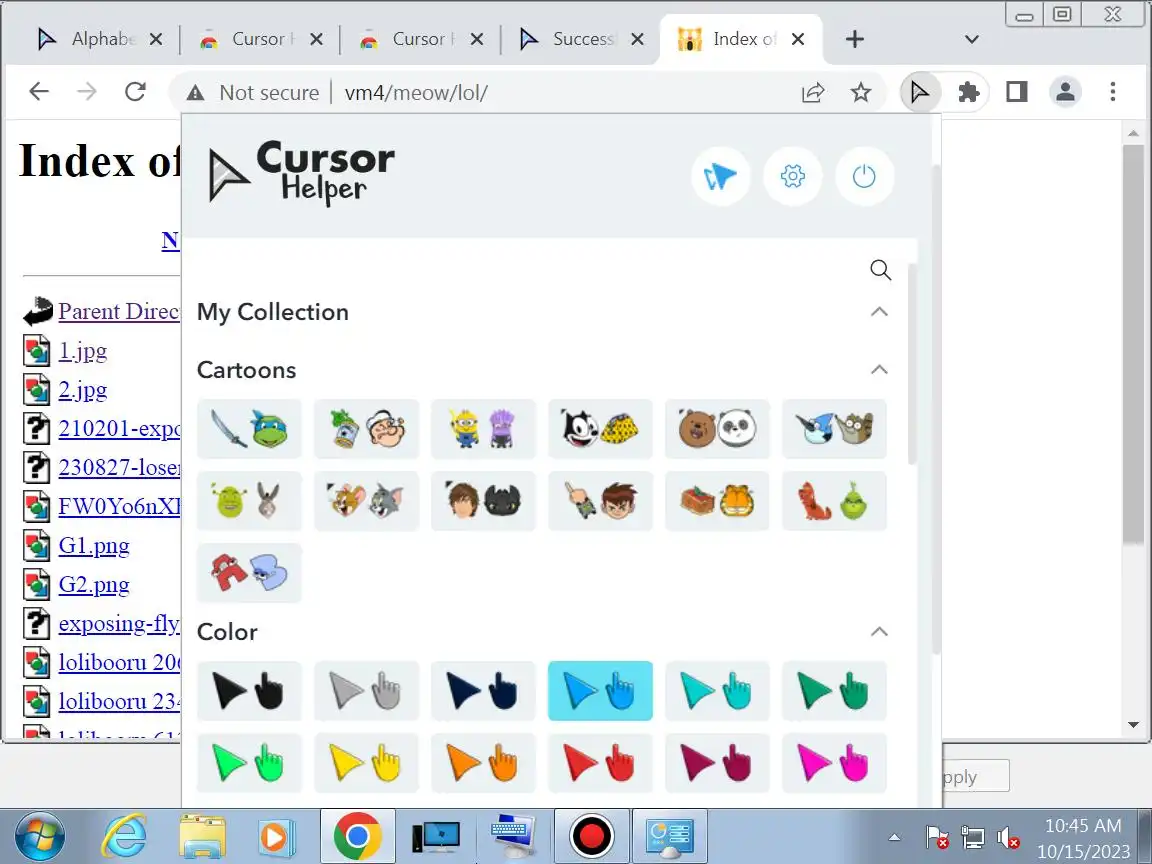Click the vm4/meow/lol/ address bar

(416, 93)
